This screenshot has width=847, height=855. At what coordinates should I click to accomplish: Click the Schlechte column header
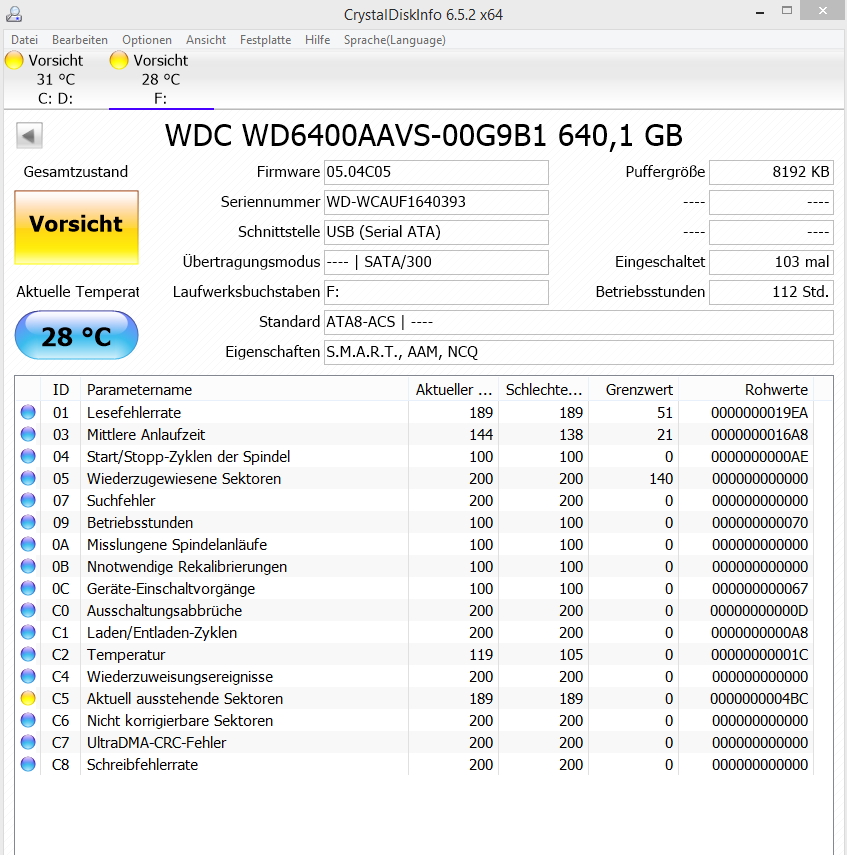point(543,389)
